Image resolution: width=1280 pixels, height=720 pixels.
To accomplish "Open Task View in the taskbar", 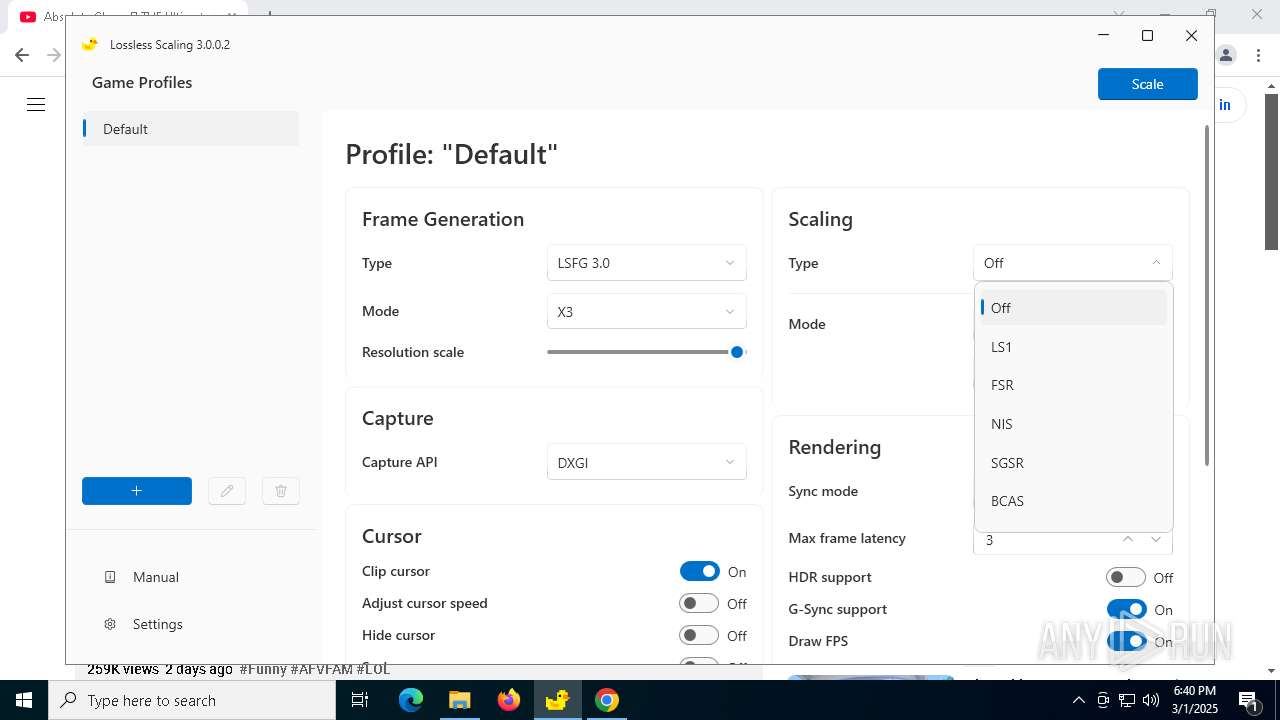I will pos(360,700).
